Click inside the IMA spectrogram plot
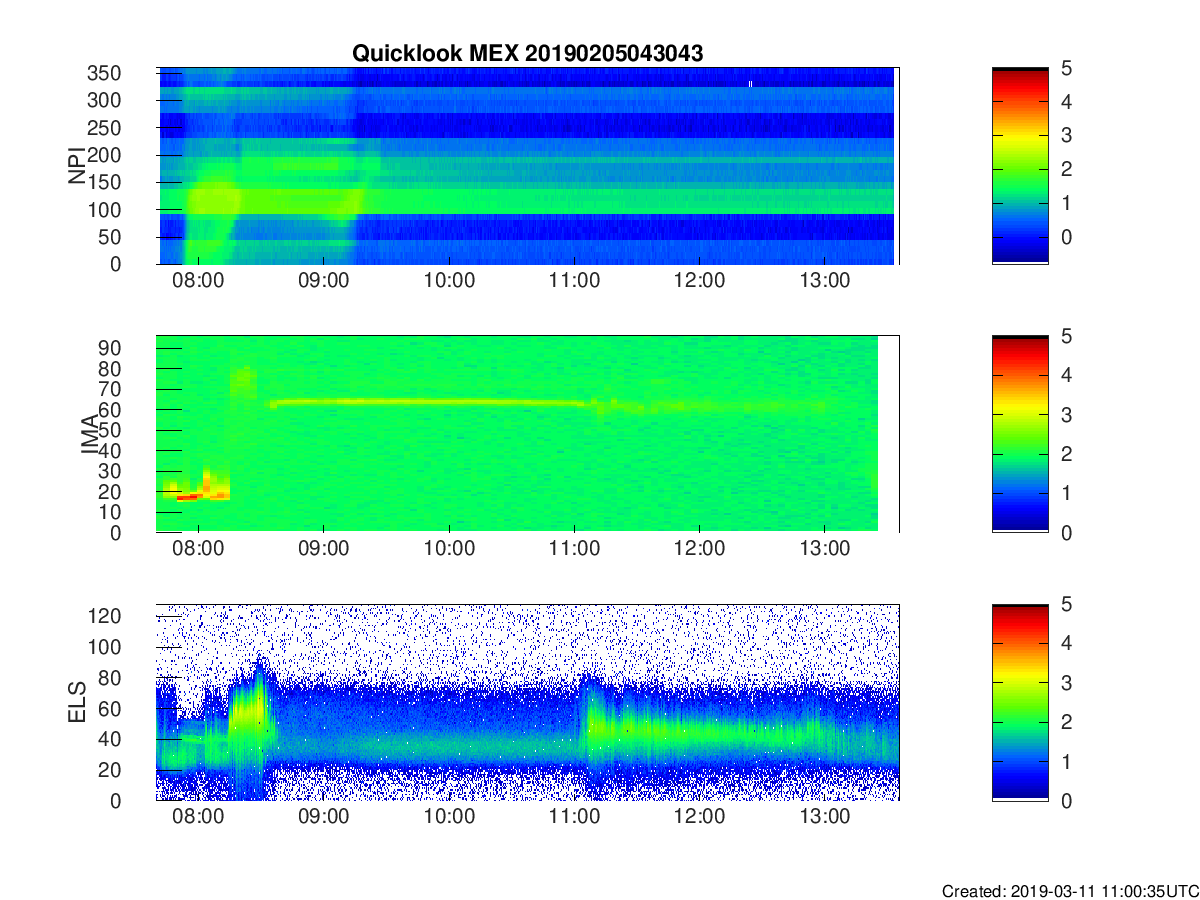Screen dimensions: 1200x900 click(x=527, y=434)
